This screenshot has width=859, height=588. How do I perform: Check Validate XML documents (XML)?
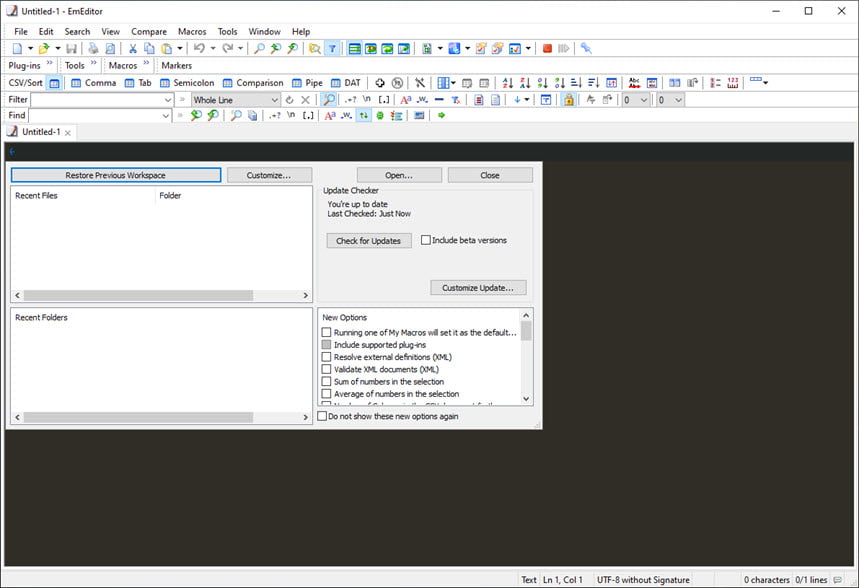pyautogui.click(x=327, y=369)
